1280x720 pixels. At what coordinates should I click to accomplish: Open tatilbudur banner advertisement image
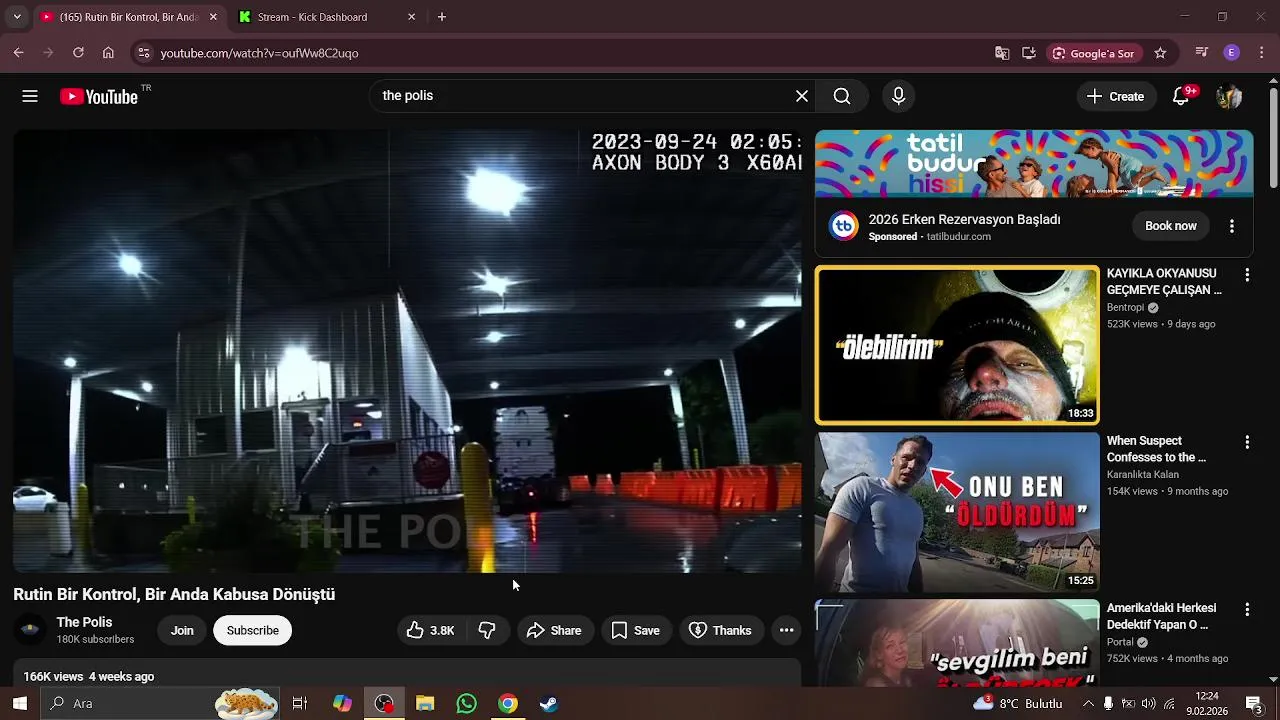[1034, 164]
